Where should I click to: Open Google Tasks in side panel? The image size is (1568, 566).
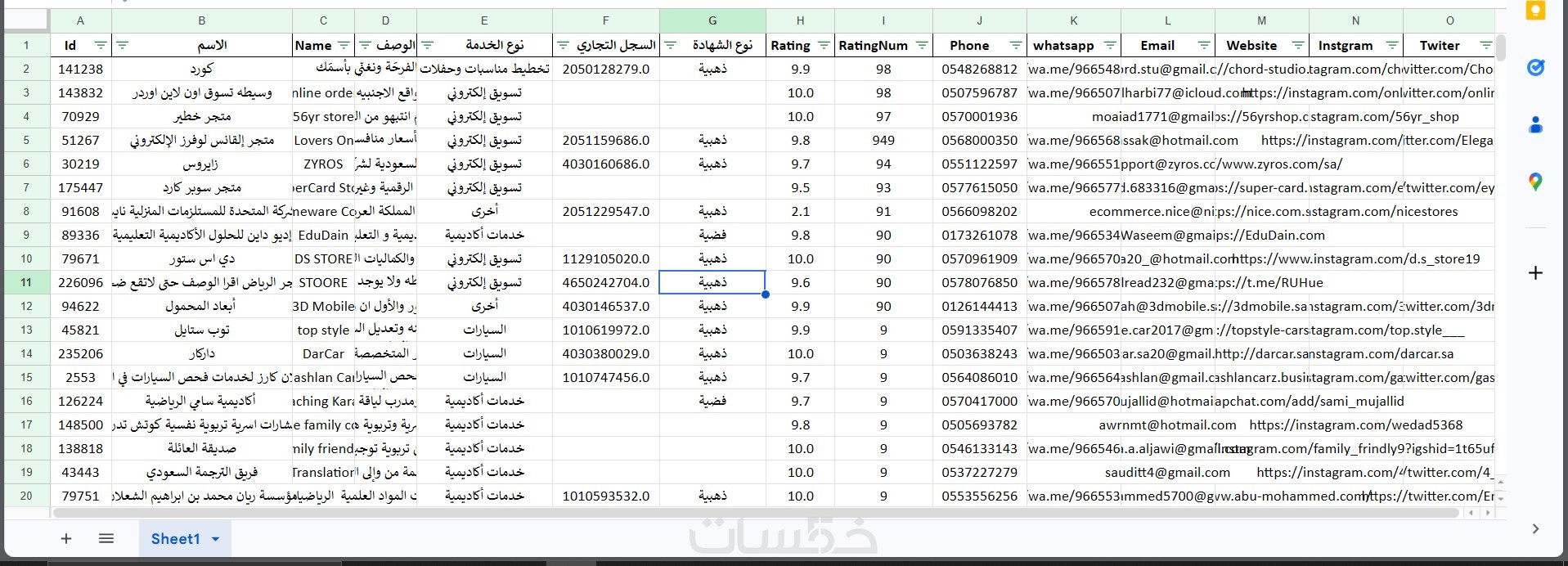1535,68
